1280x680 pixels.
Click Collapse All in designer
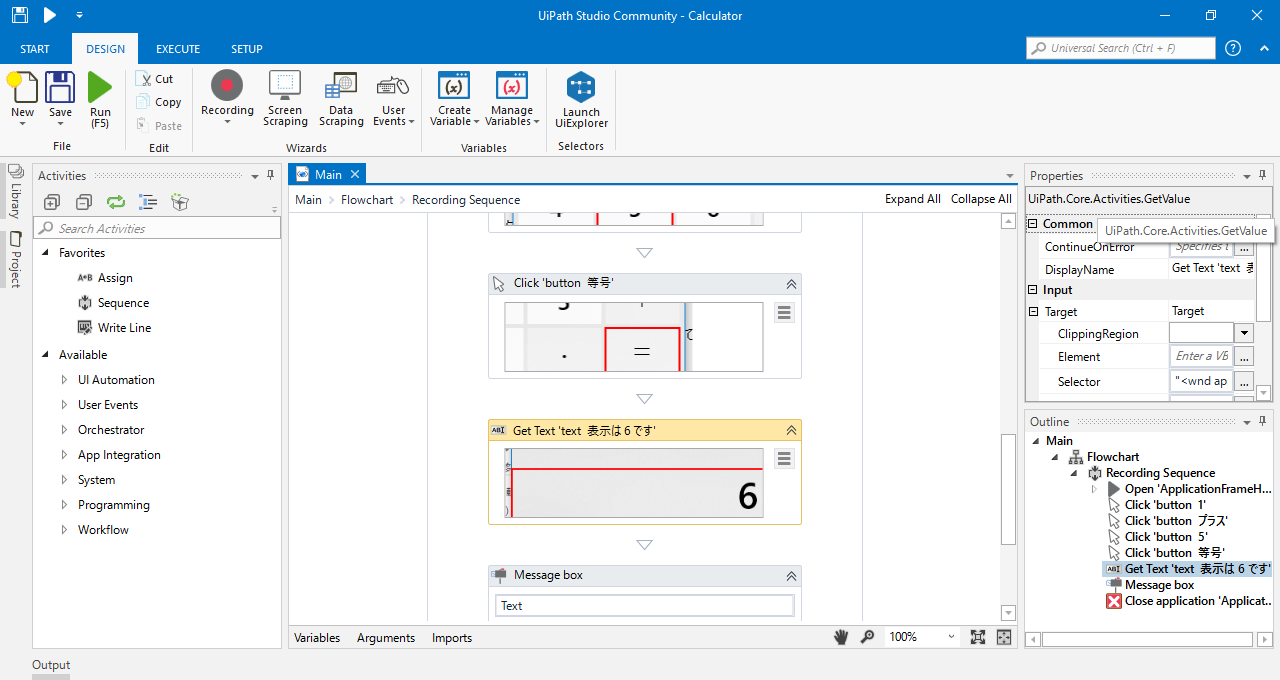[981, 199]
